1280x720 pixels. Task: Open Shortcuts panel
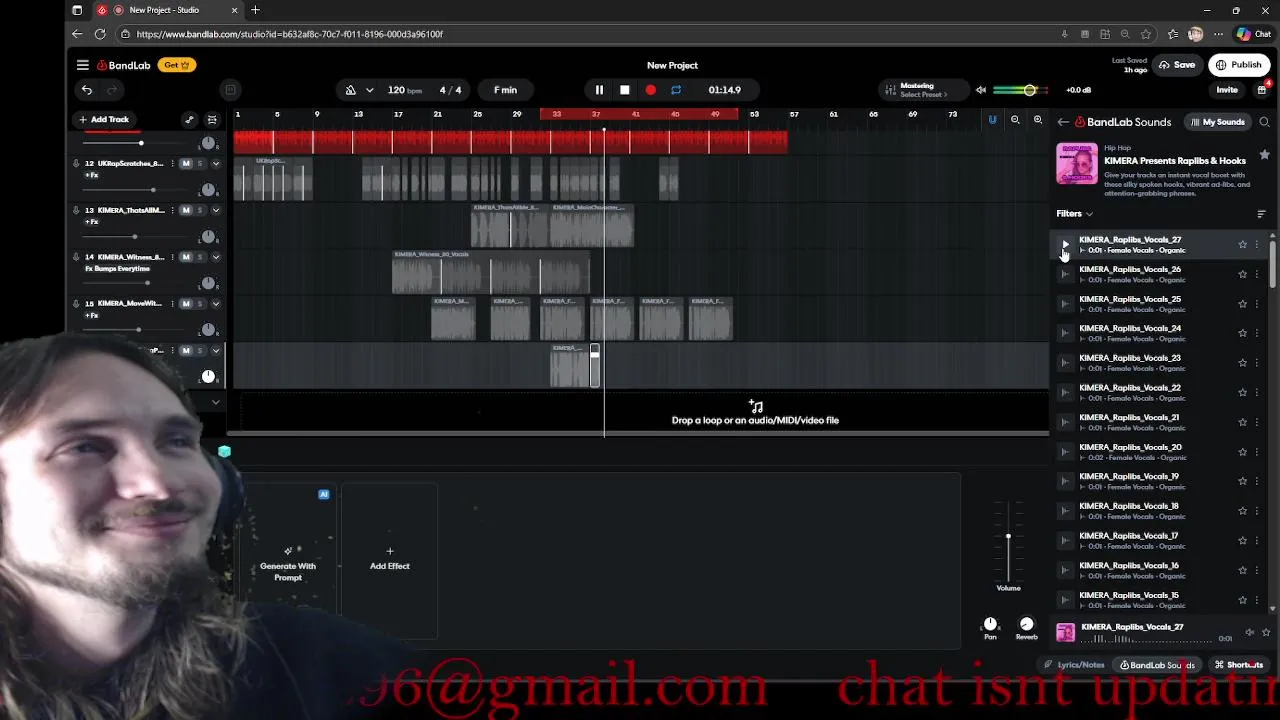point(1239,665)
